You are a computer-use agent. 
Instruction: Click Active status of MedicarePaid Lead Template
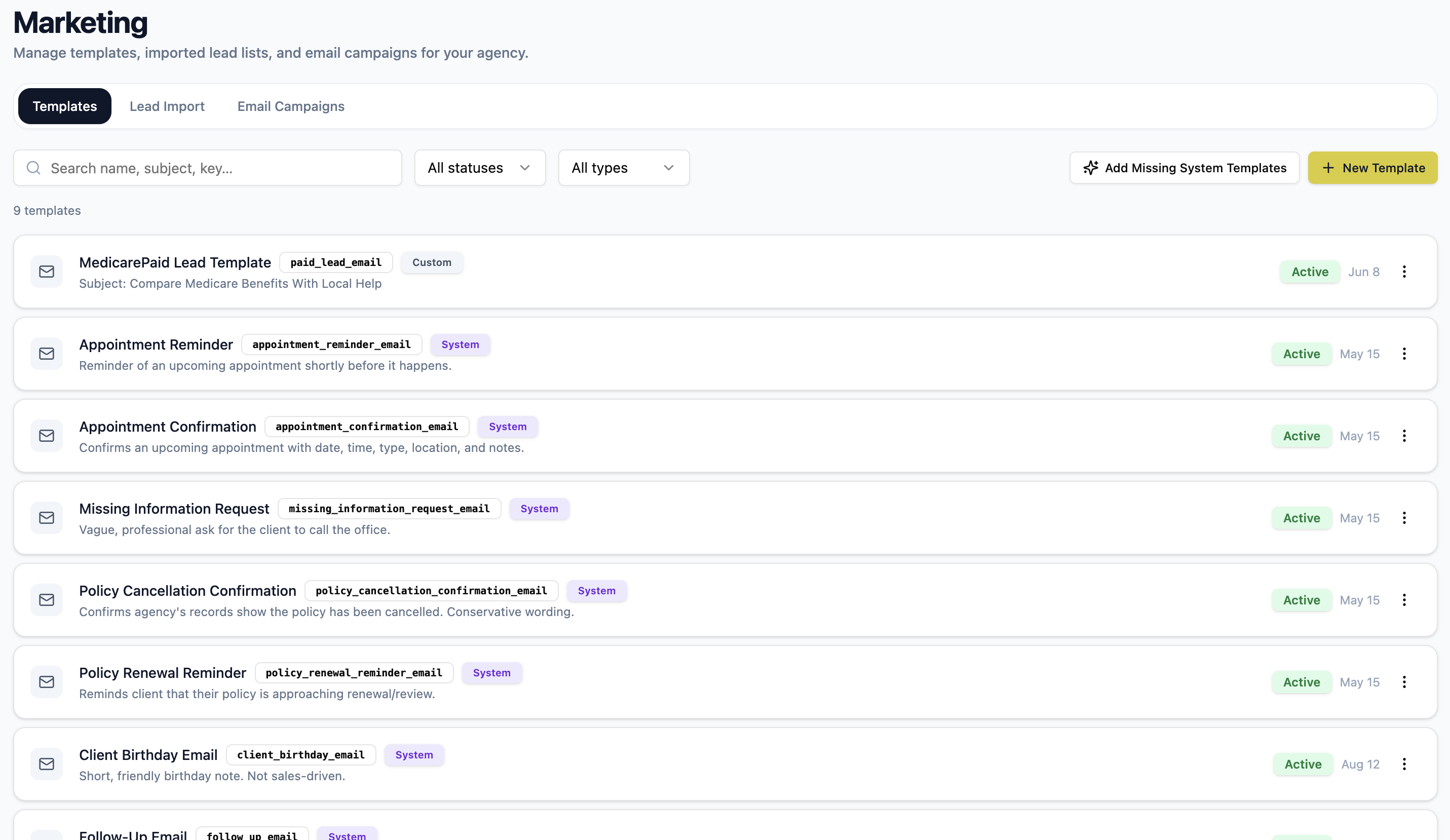coord(1310,272)
